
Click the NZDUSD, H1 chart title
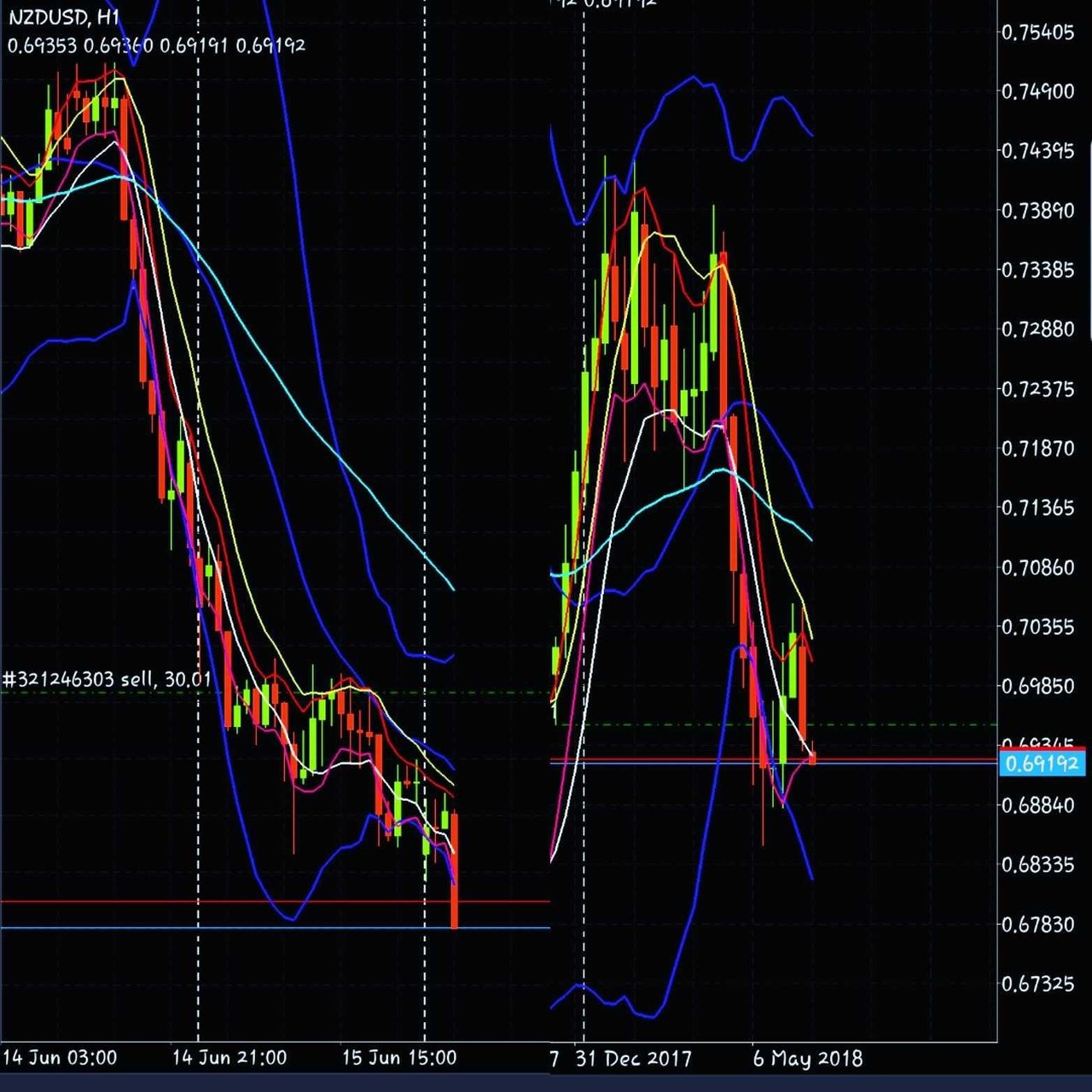(x=64, y=19)
